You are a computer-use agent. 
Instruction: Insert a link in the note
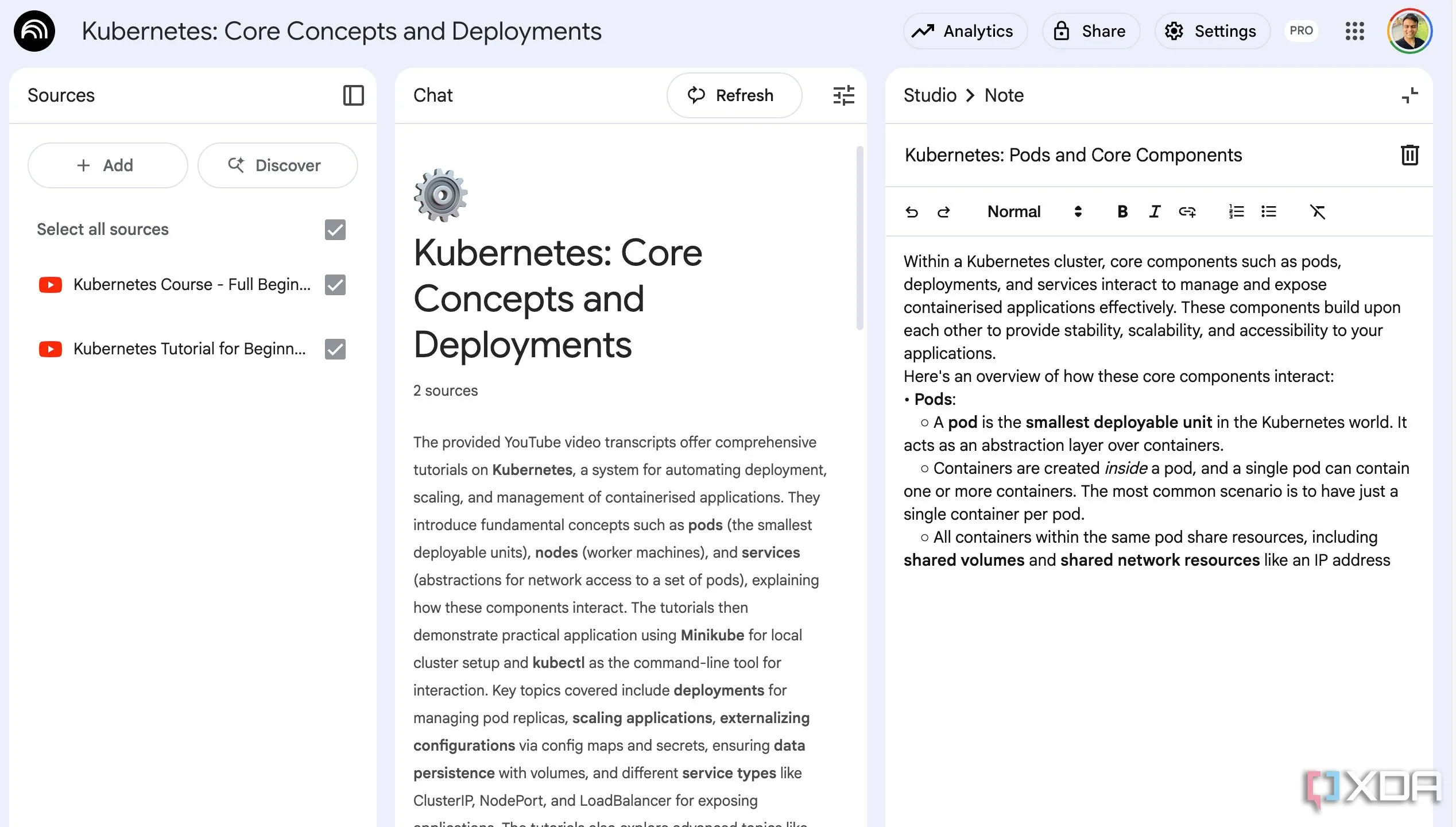coord(1187,212)
